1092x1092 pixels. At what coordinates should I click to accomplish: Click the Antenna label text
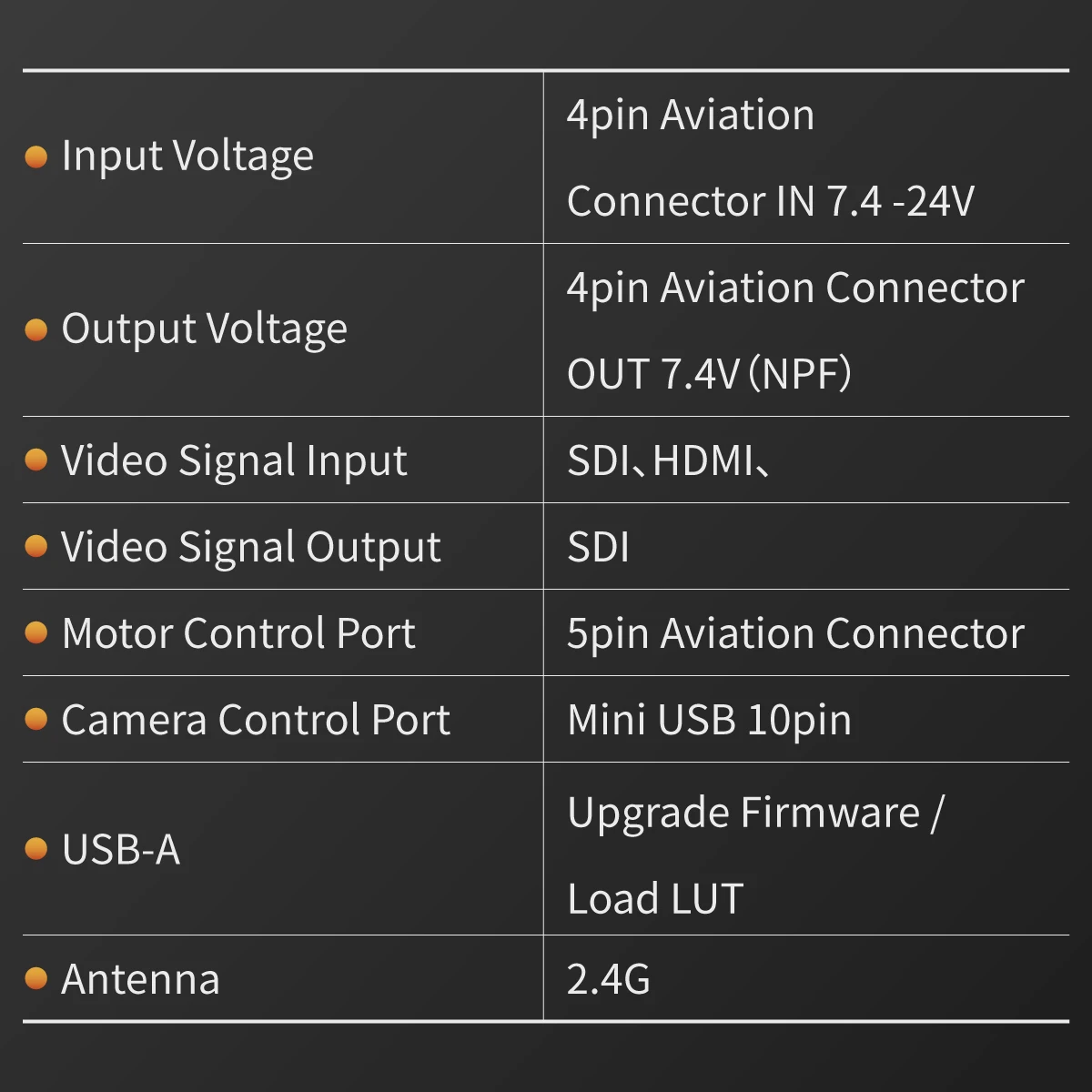coord(140,979)
